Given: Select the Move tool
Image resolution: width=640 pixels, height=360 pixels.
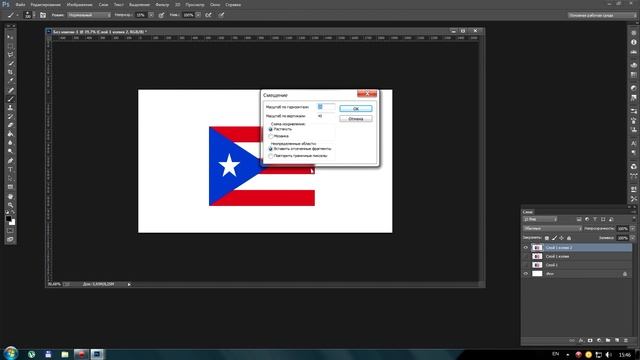Looking at the screenshot, I should coord(11,37).
